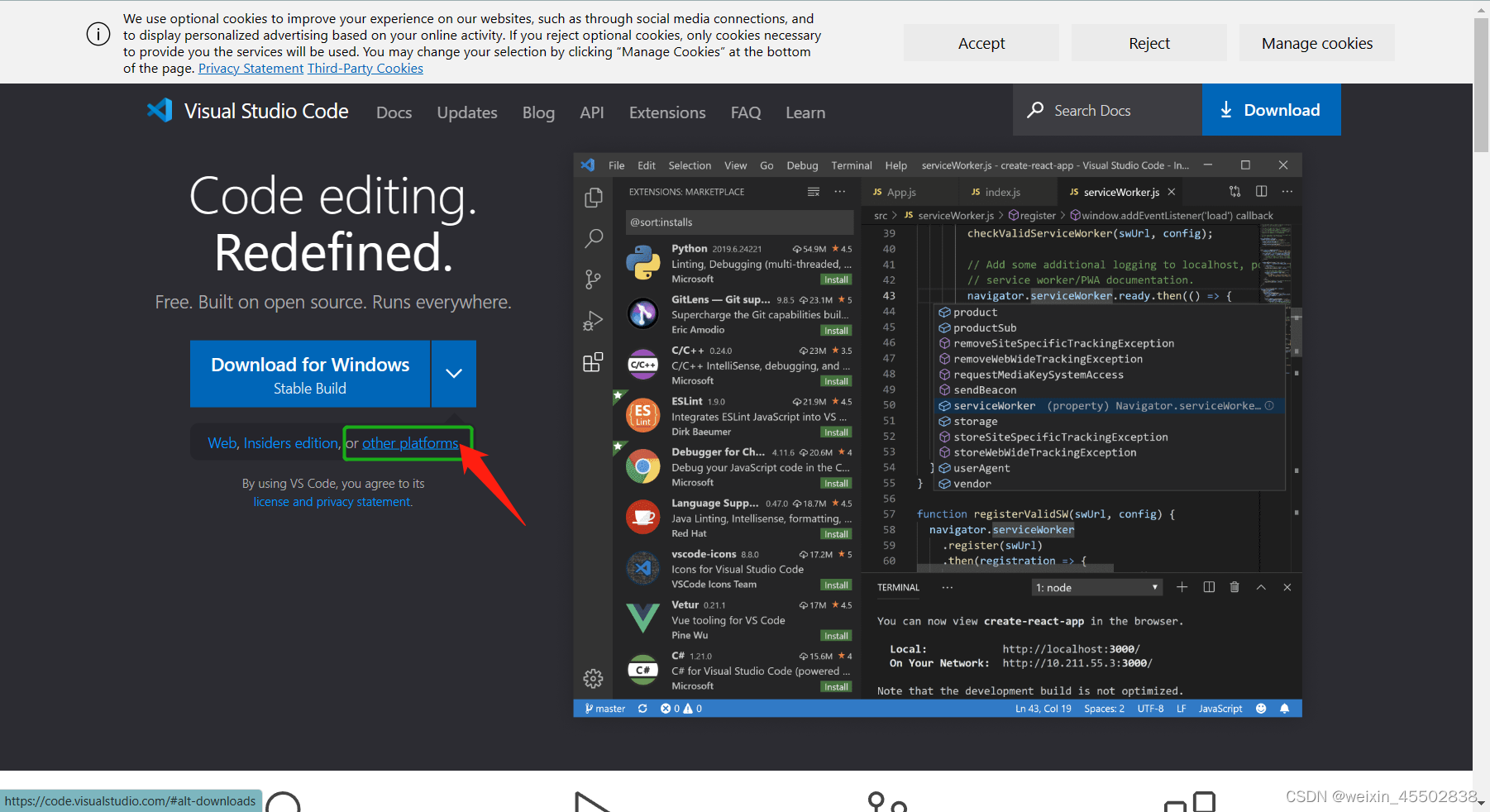The height and width of the screenshot is (812, 1490).
Task: Switch to the index.js editor tab
Action: [1003, 192]
